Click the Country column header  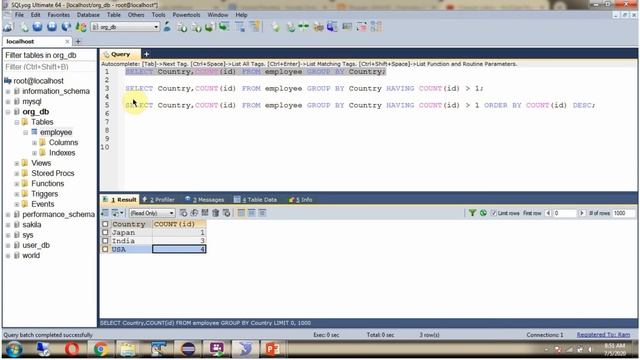pyautogui.click(x=131, y=224)
